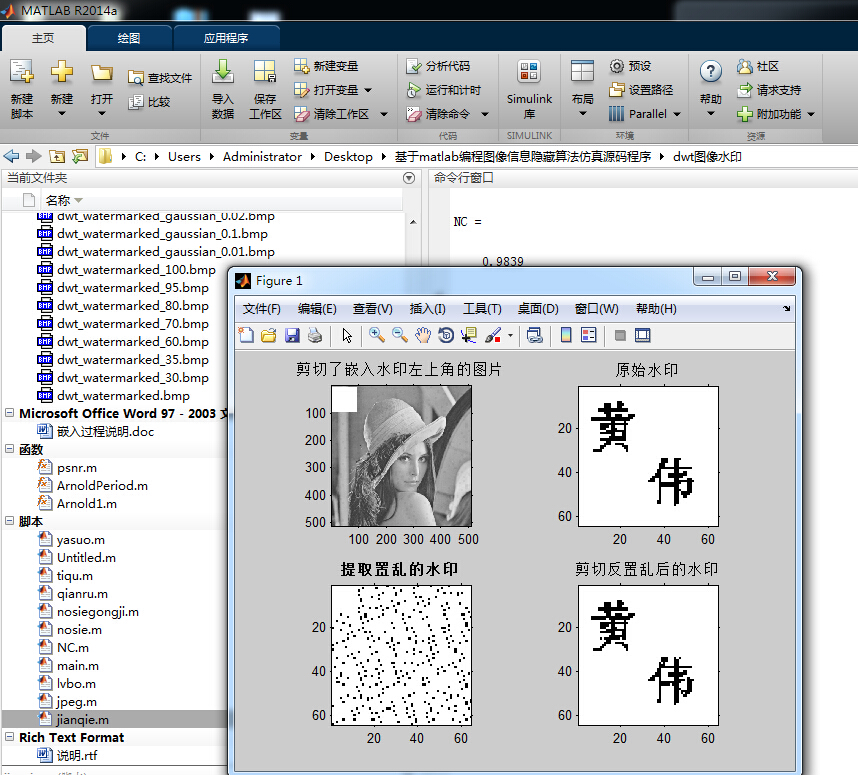Click New Variable (新建变量) button
The image size is (858, 775).
click(x=326, y=66)
